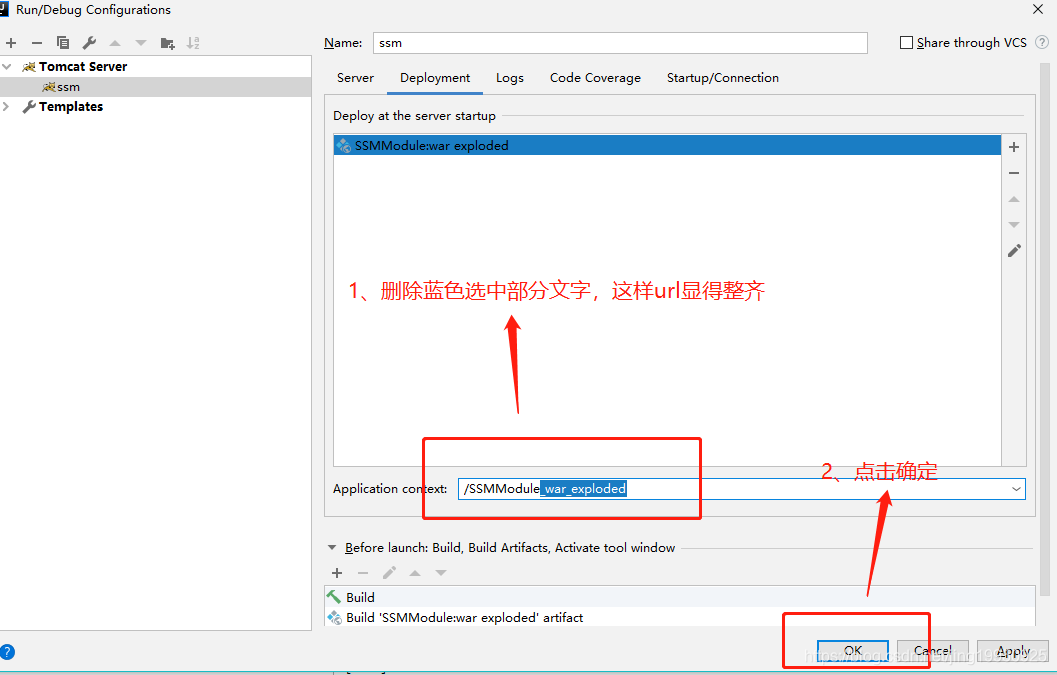Add a Before launch task
Screen dimensions: 1057x675
click(337, 573)
